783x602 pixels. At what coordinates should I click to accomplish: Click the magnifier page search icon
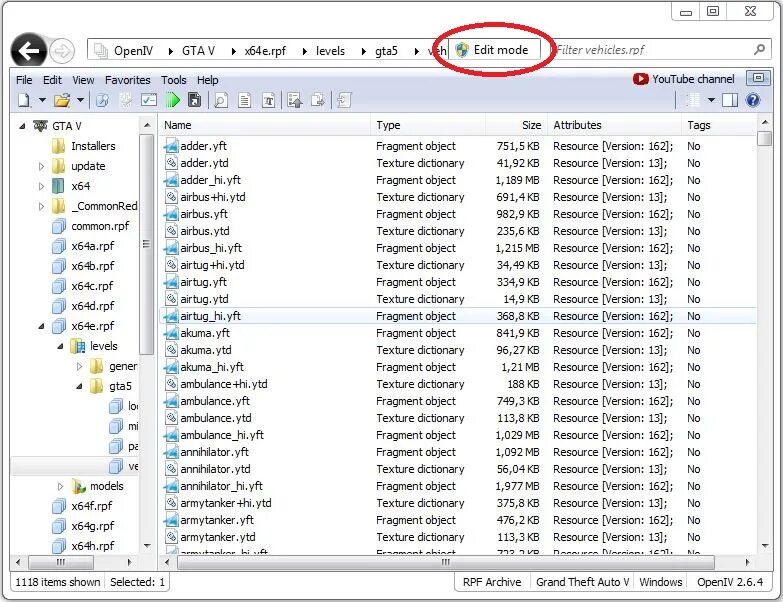point(221,100)
